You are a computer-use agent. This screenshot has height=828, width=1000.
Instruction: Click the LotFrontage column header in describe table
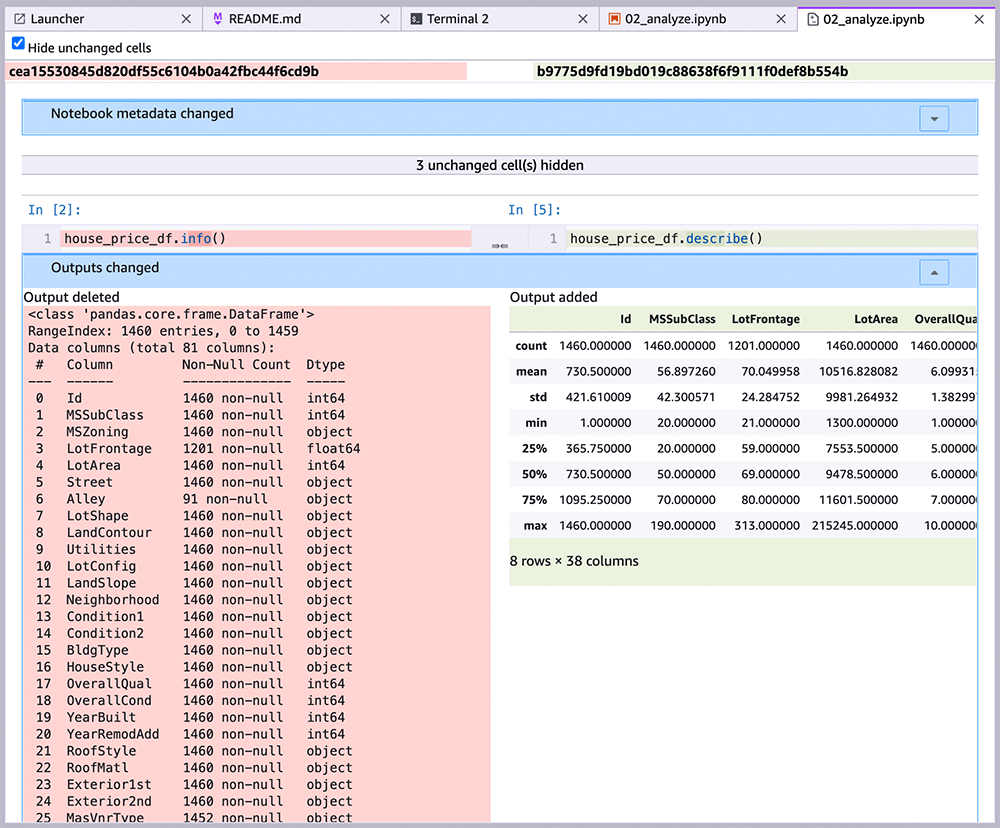click(x=765, y=319)
